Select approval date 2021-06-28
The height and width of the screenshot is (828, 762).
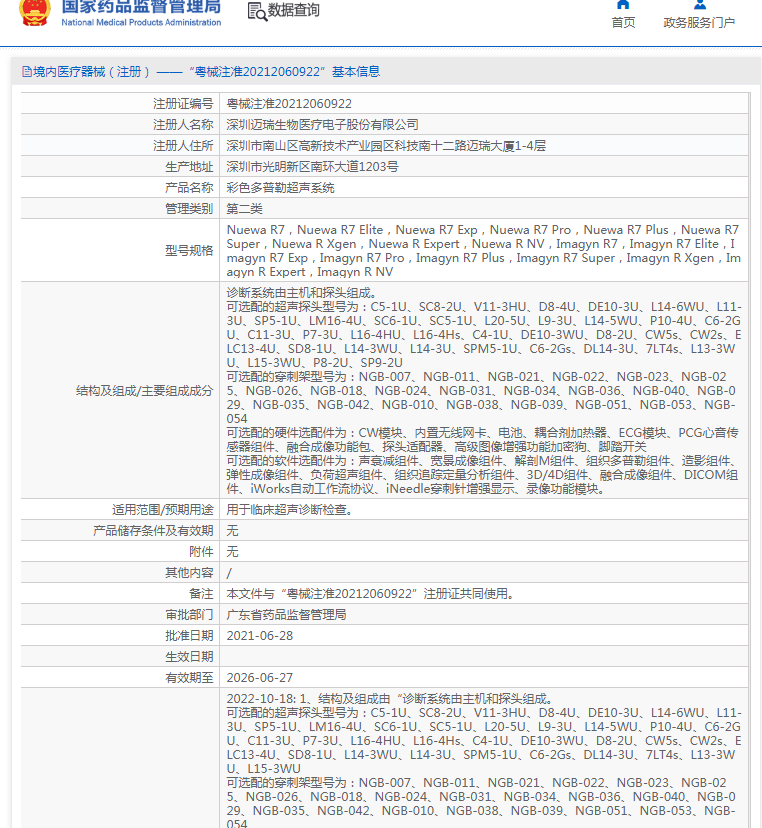coord(260,636)
